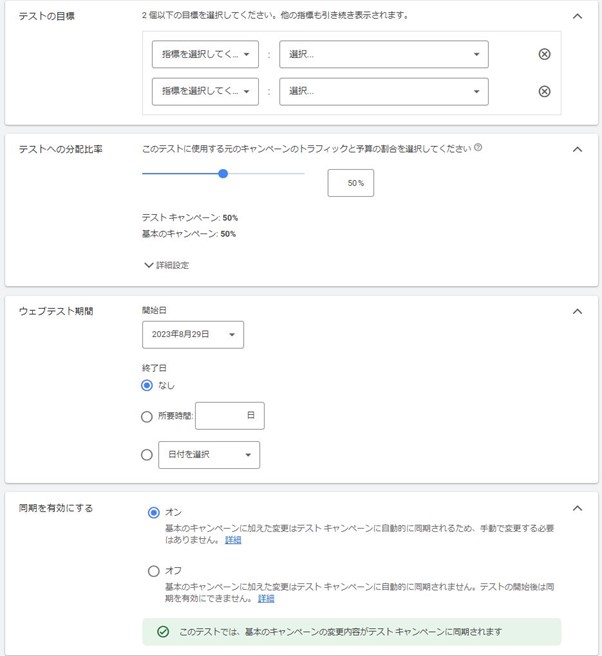
Task: Choose the オフ sync option
Action: 153,571
